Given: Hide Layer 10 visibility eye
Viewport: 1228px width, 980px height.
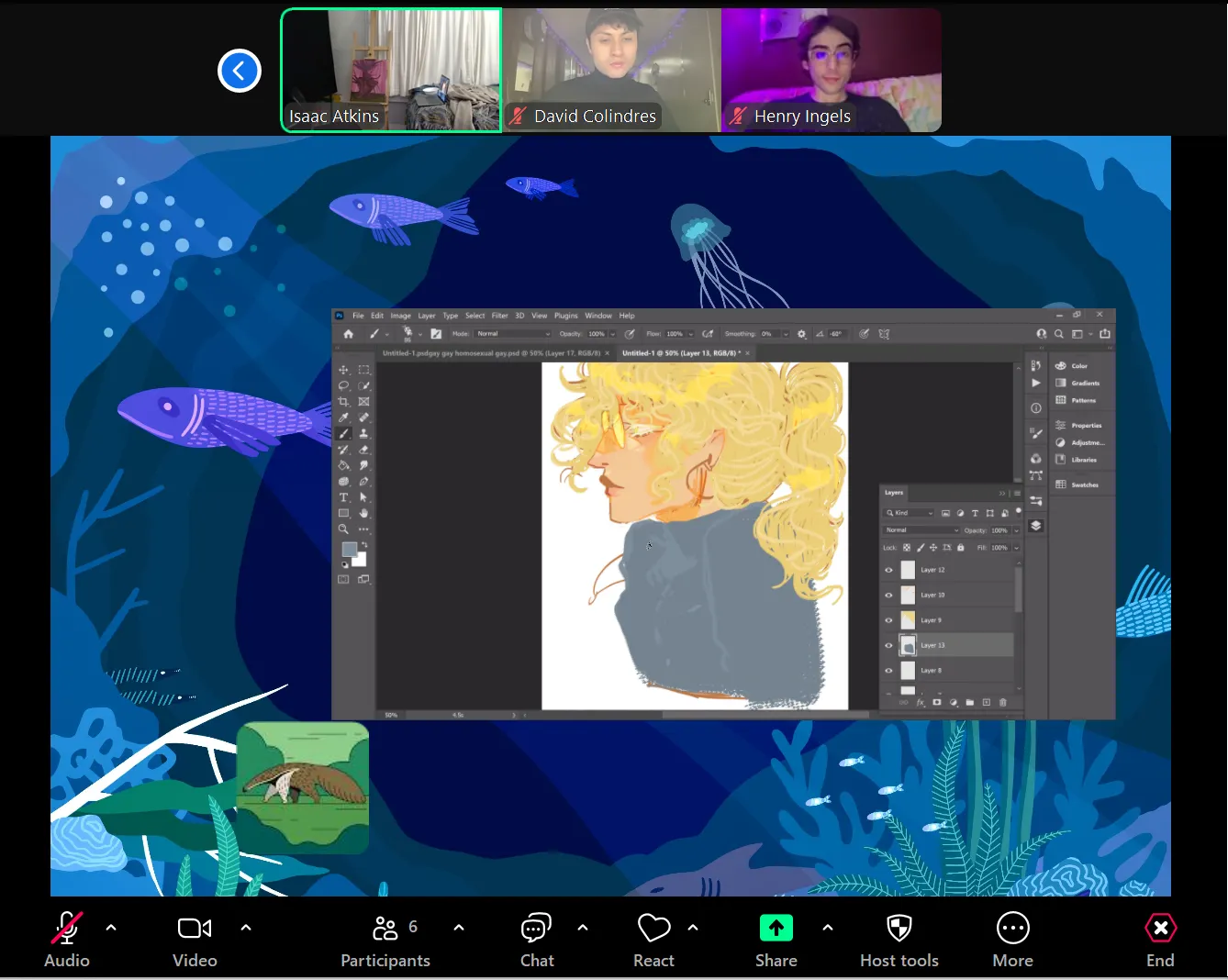Looking at the screenshot, I should coord(888,595).
